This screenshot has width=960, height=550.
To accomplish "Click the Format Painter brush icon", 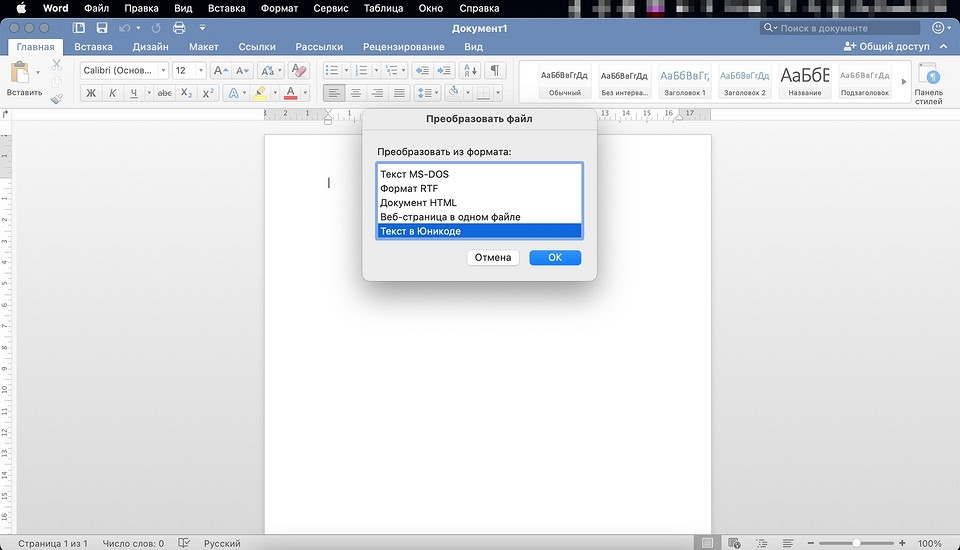I will point(56,98).
